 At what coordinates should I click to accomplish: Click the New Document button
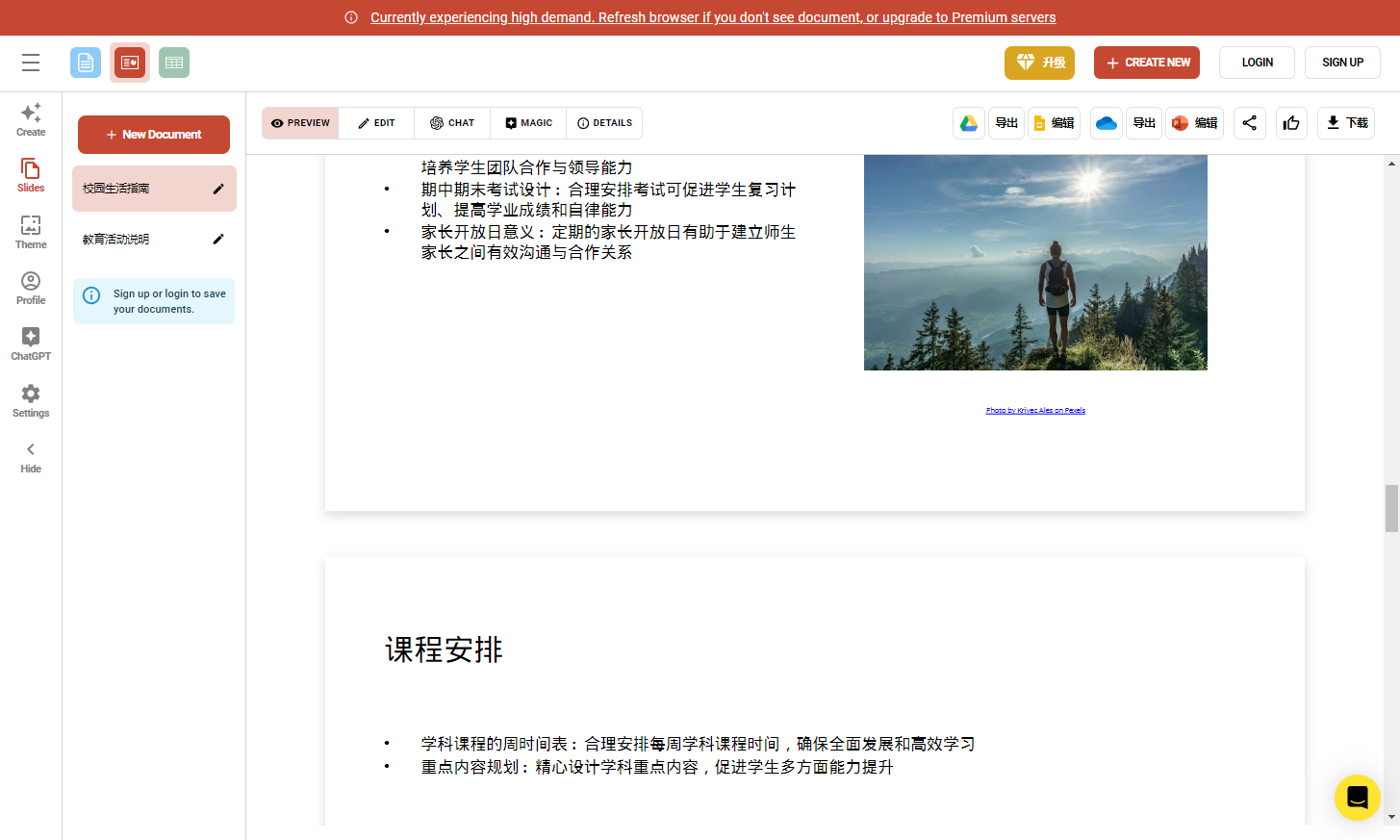coord(154,135)
